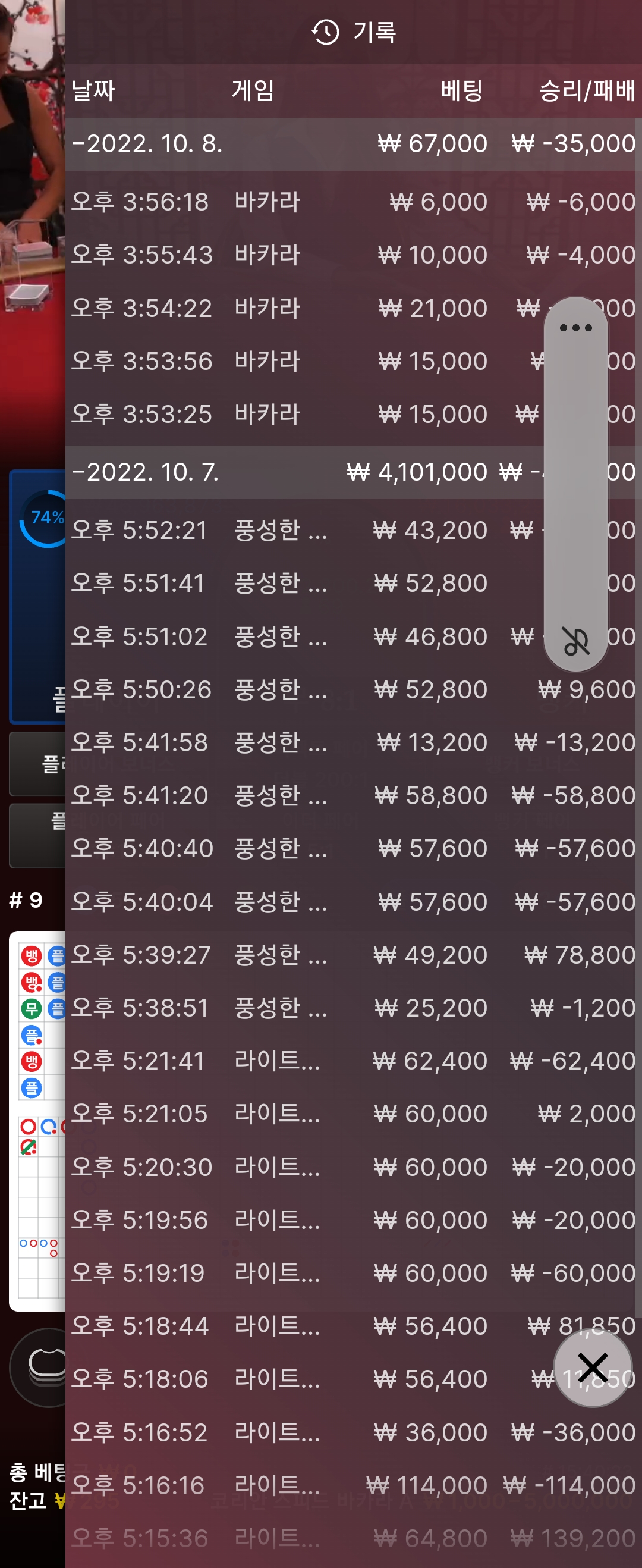Select the 승리/패배 column header

tap(586, 91)
